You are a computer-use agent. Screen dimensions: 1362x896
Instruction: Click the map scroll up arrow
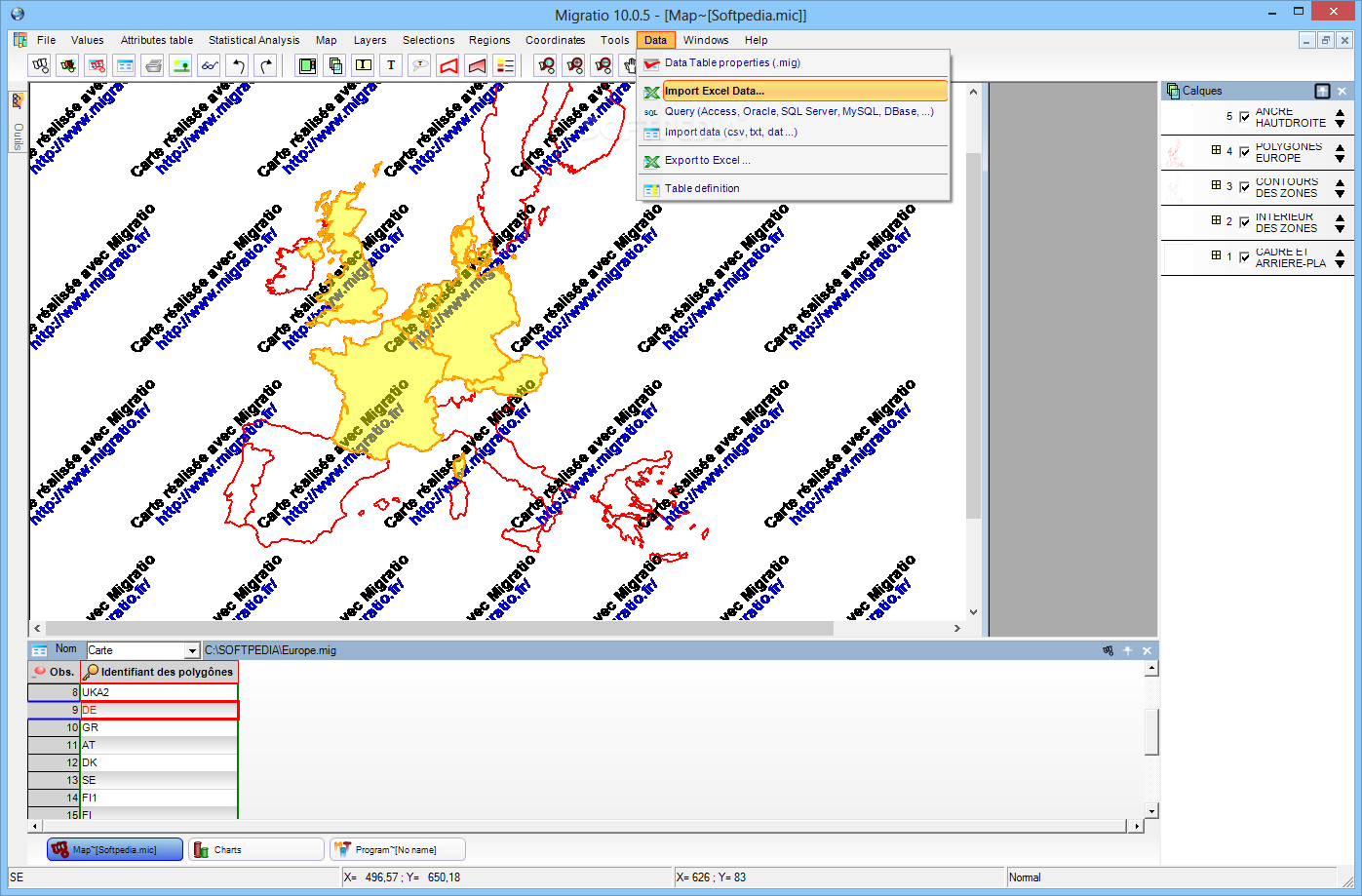click(x=973, y=92)
